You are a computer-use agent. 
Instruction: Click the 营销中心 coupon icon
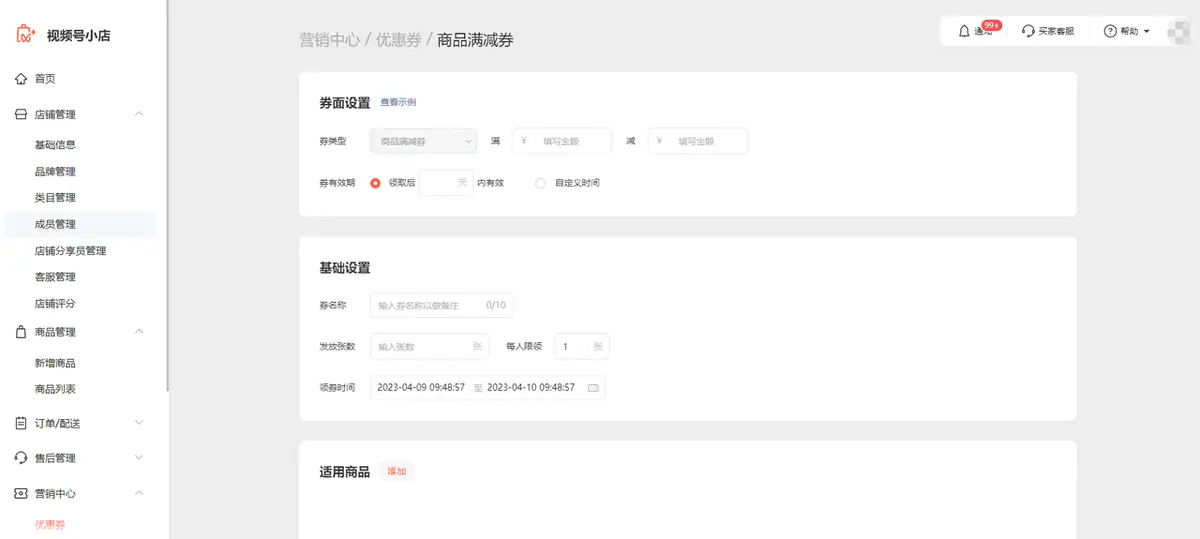click(x=21, y=494)
